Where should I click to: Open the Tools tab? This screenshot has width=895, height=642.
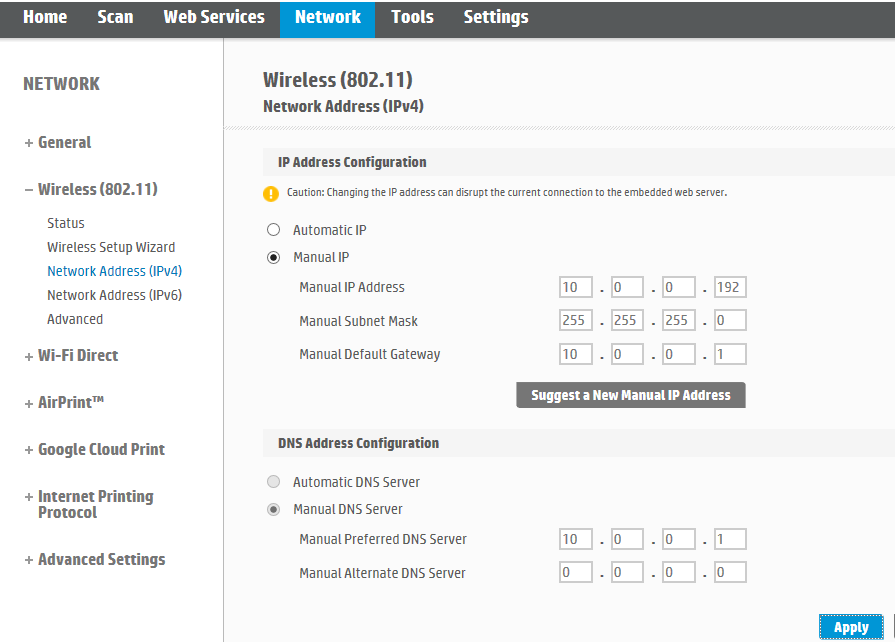coord(411,16)
